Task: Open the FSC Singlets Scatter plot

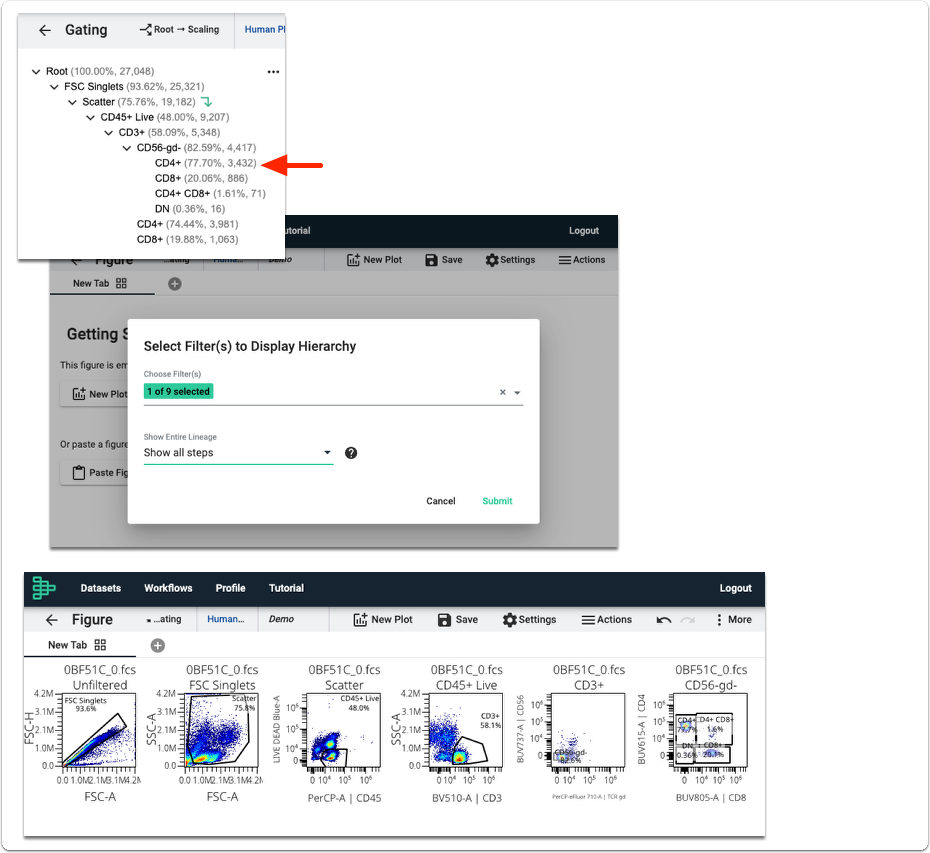Action: point(222,731)
